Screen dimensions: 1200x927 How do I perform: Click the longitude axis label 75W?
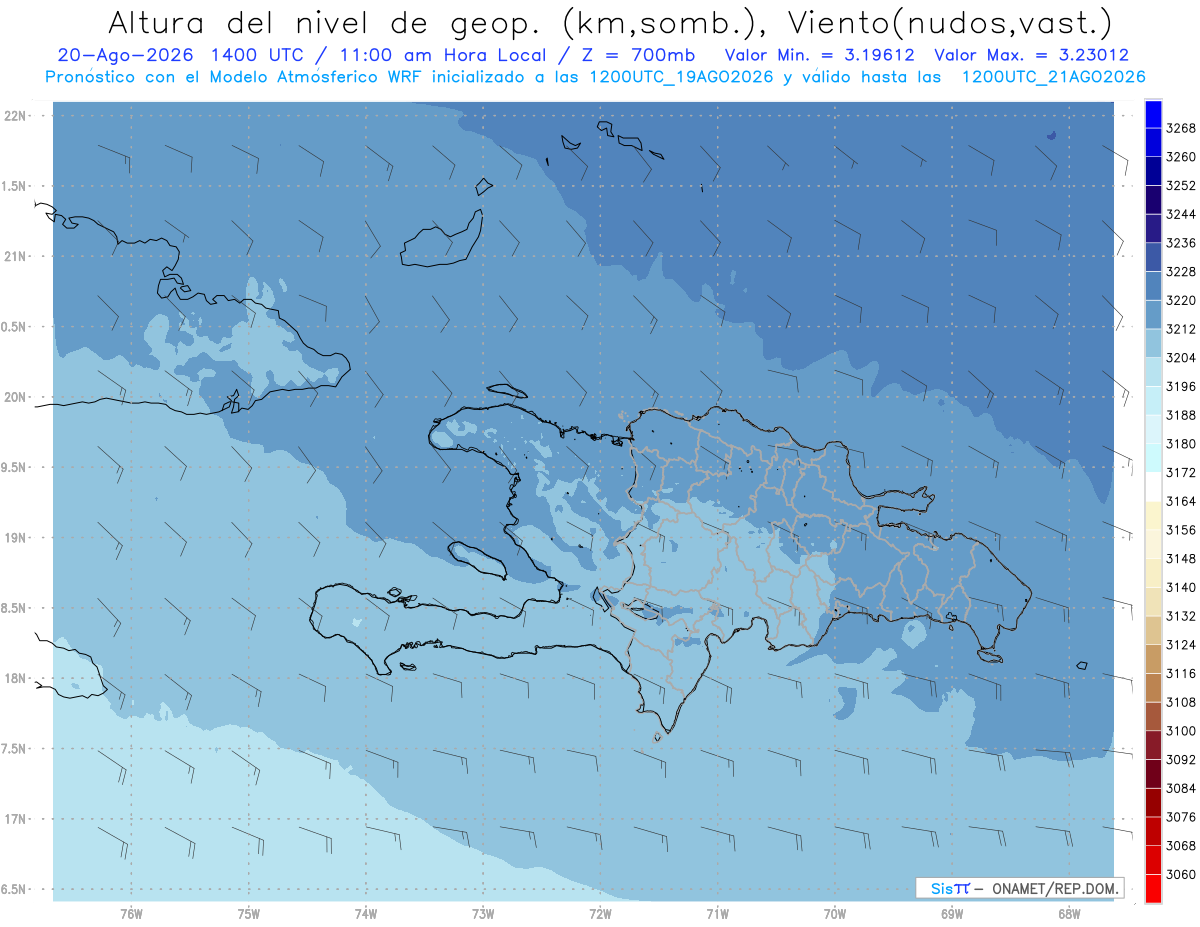pos(249,914)
